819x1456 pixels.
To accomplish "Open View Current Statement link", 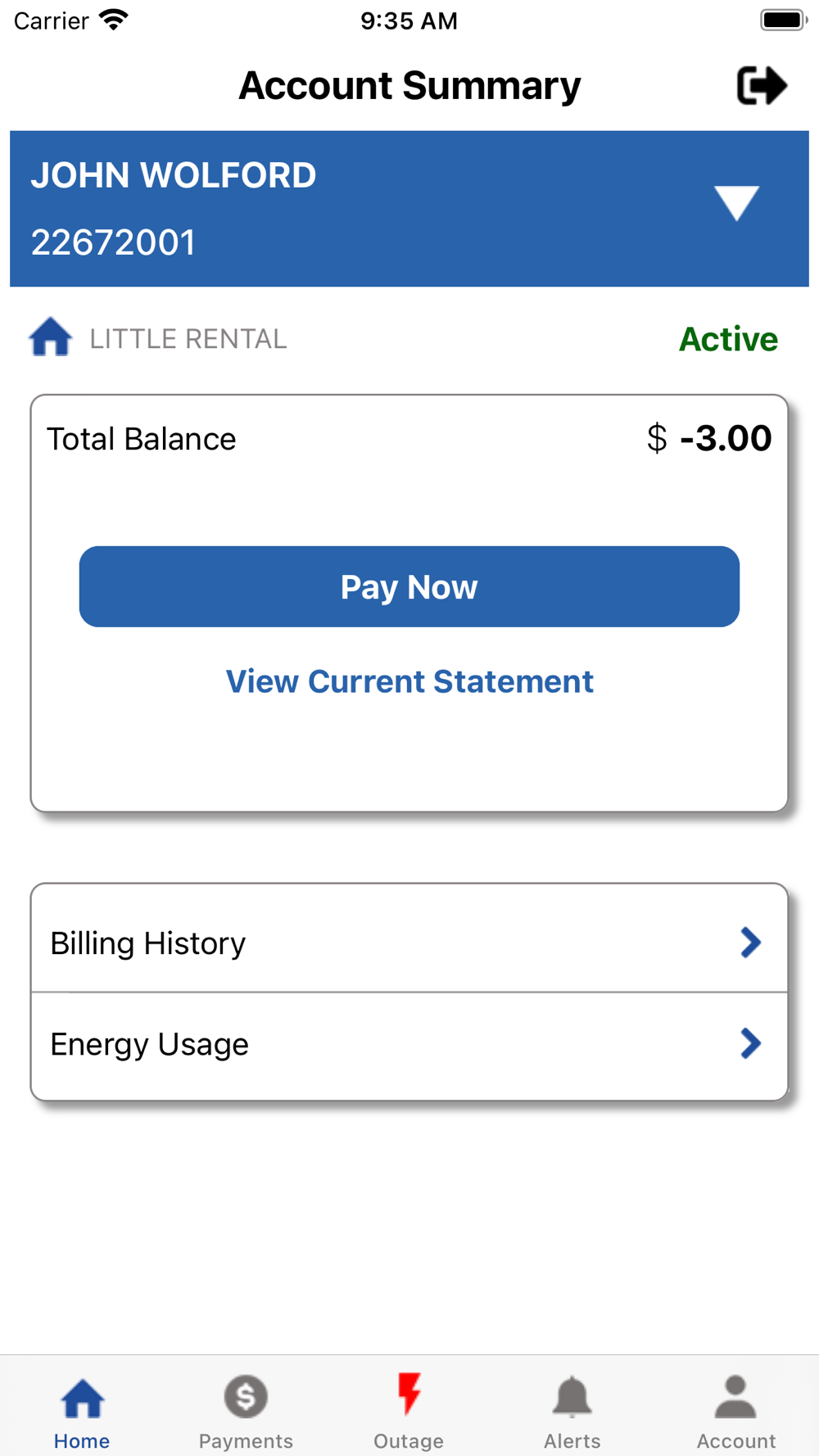I will coord(409,681).
